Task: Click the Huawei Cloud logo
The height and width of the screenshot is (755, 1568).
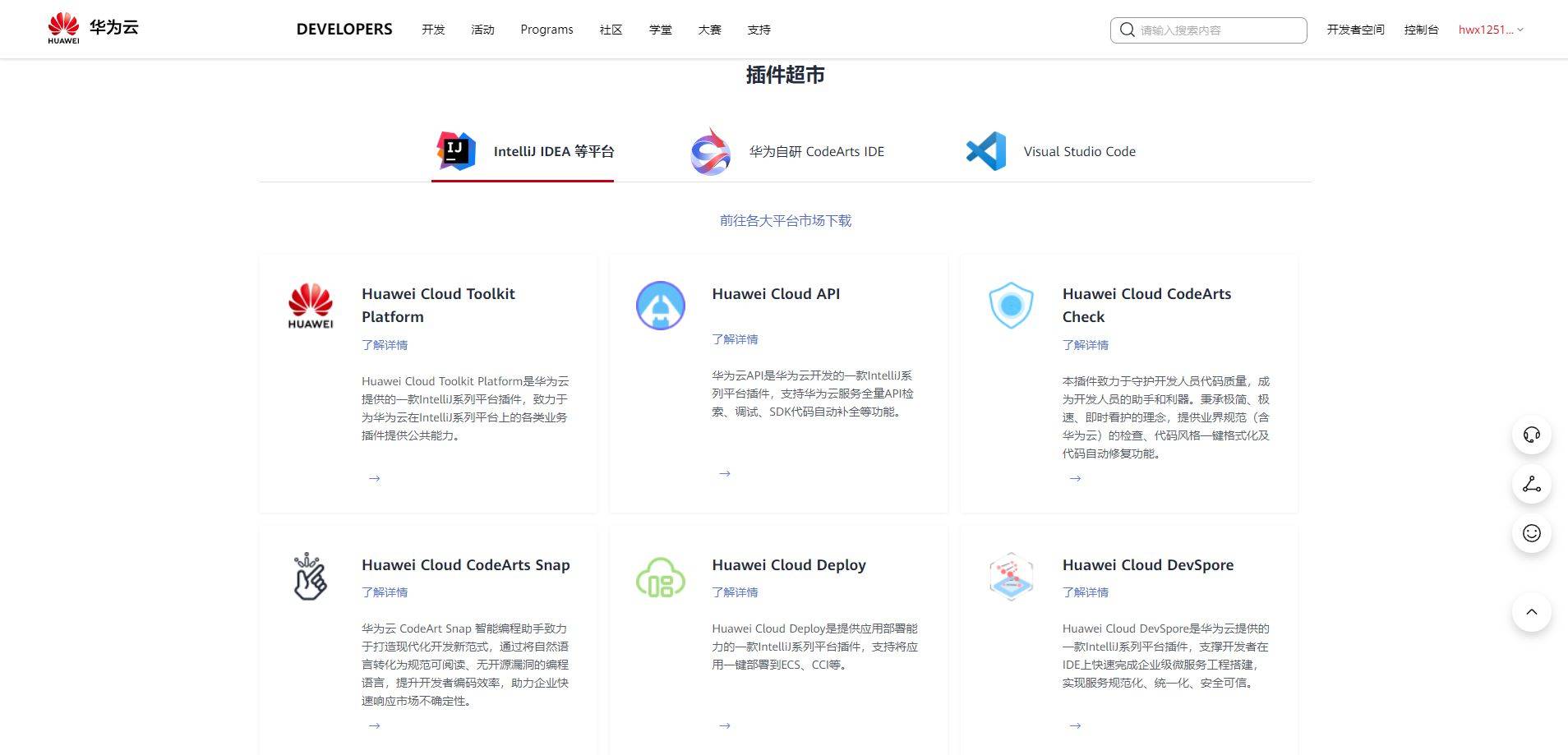Action: (93, 28)
